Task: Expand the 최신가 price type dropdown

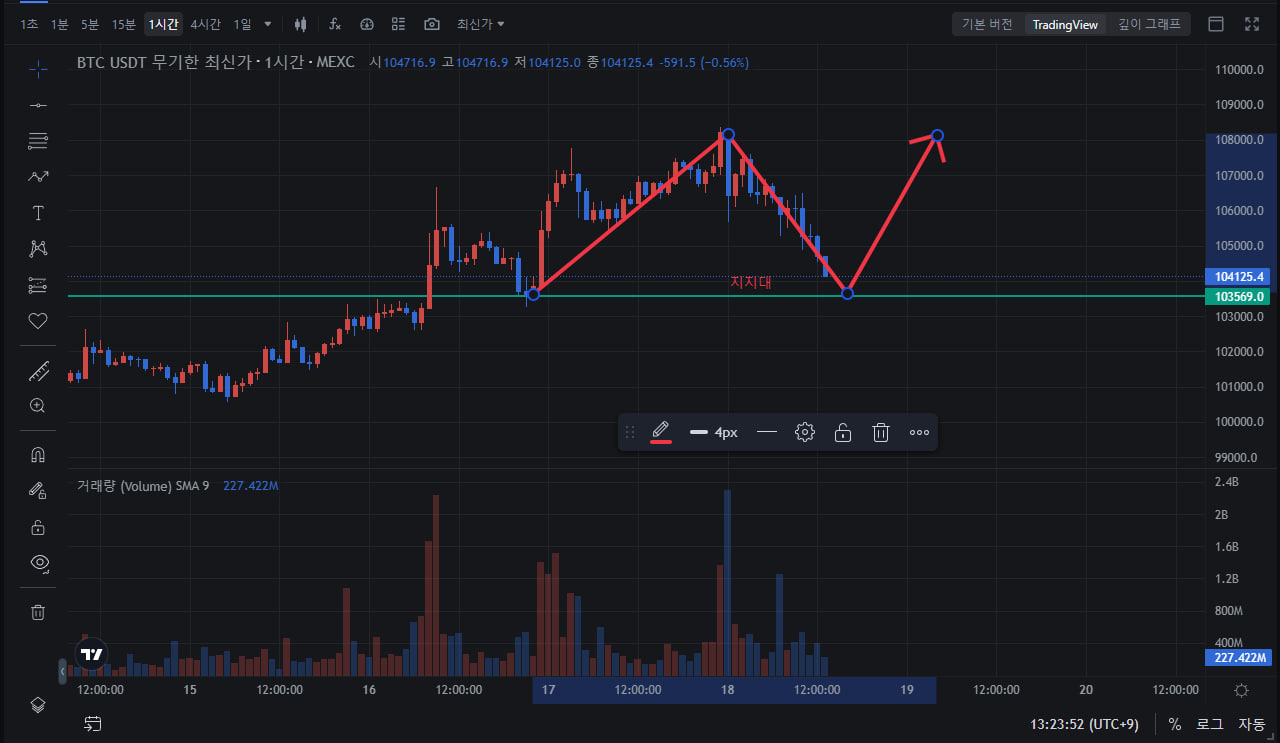Action: (480, 24)
